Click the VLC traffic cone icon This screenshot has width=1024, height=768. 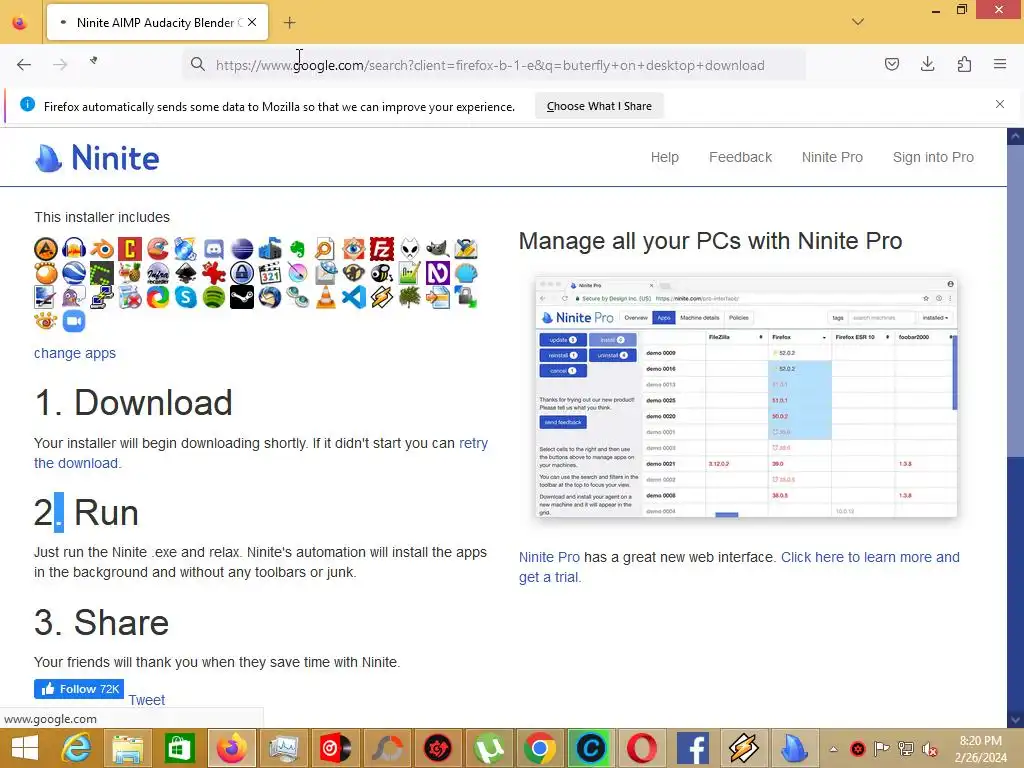[325, 297]
